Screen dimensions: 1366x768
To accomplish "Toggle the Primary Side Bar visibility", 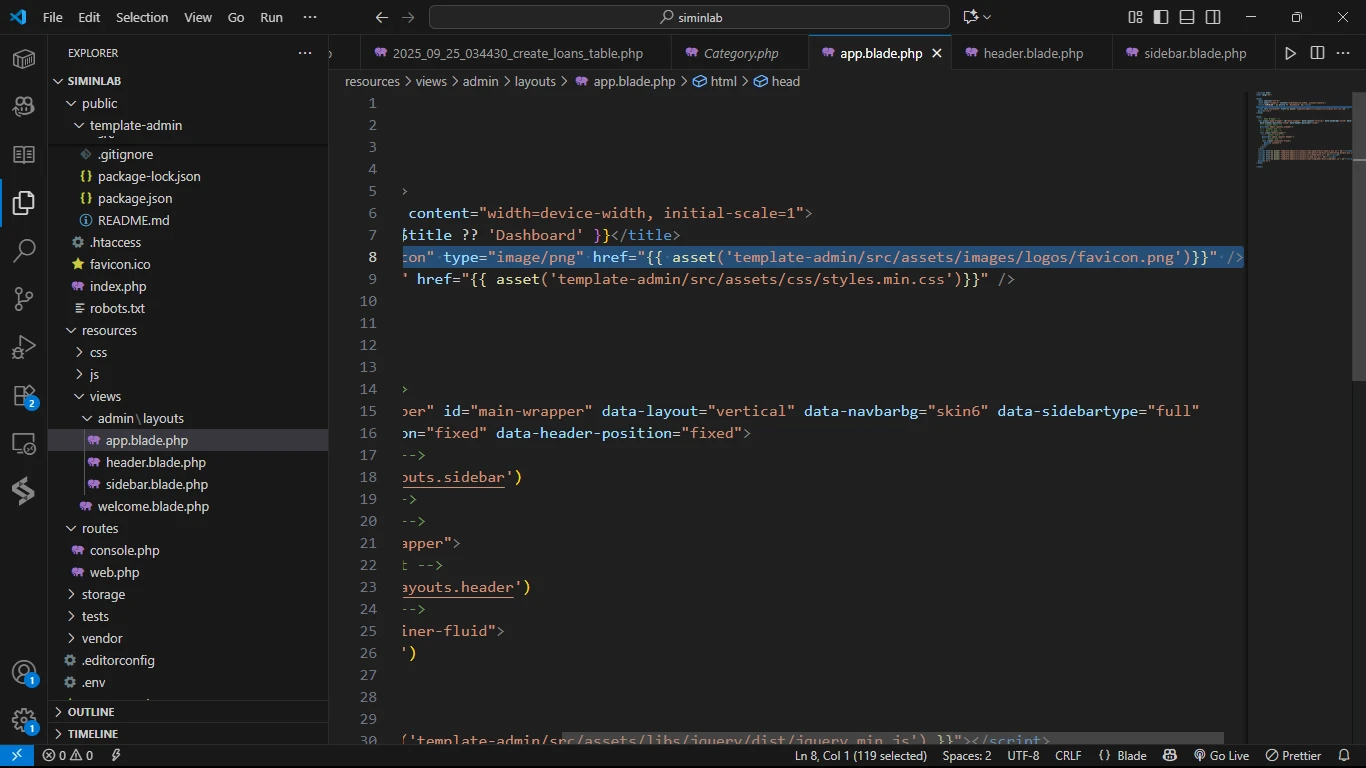I will pos(1161,17).
